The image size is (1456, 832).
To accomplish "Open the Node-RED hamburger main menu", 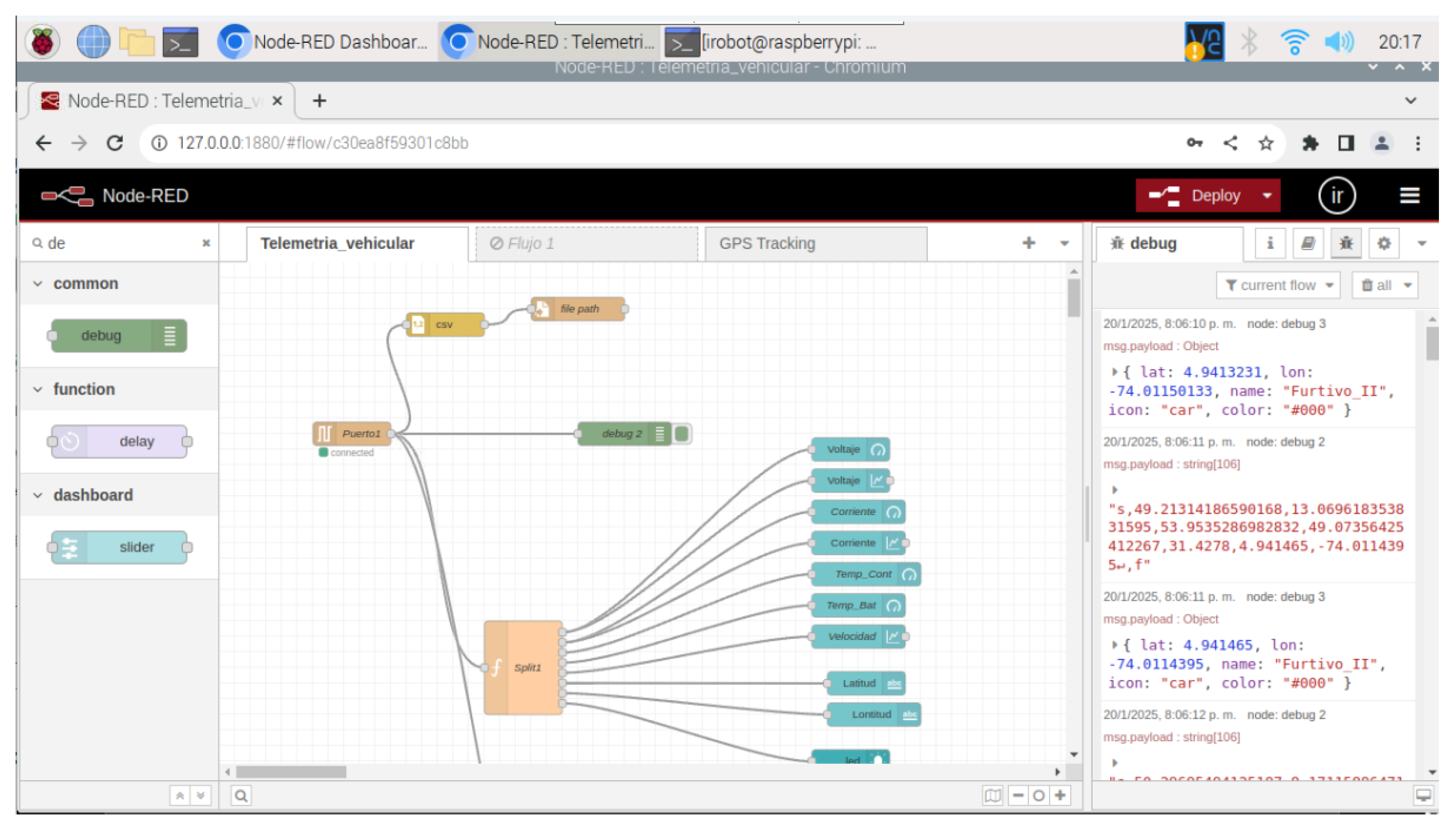I will [x=1409, y=195].
